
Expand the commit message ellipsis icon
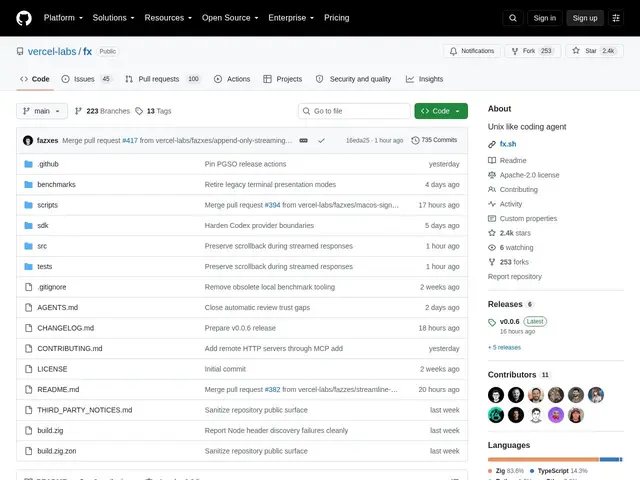(303, 140)
